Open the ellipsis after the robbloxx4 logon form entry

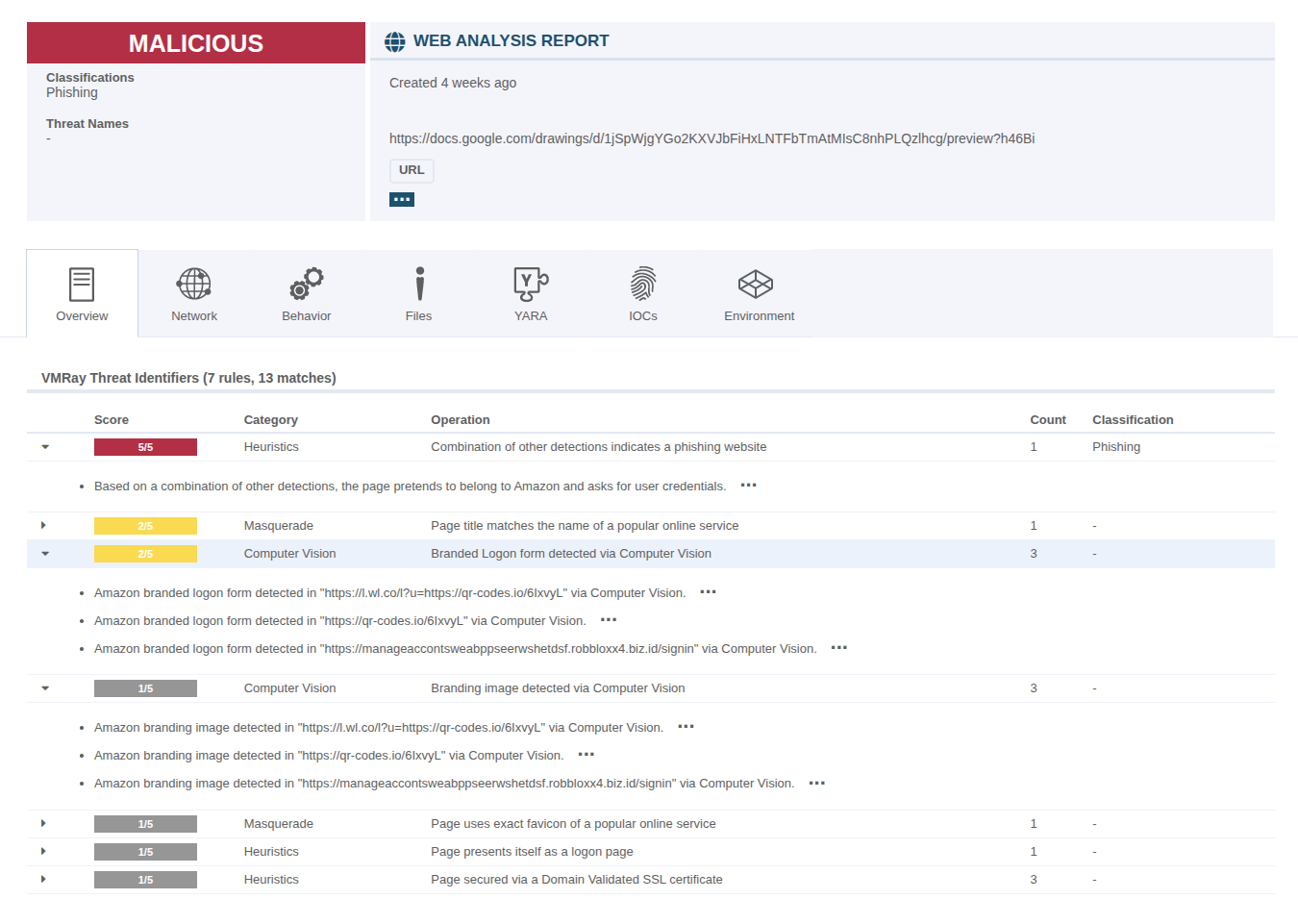coord(839,648)
